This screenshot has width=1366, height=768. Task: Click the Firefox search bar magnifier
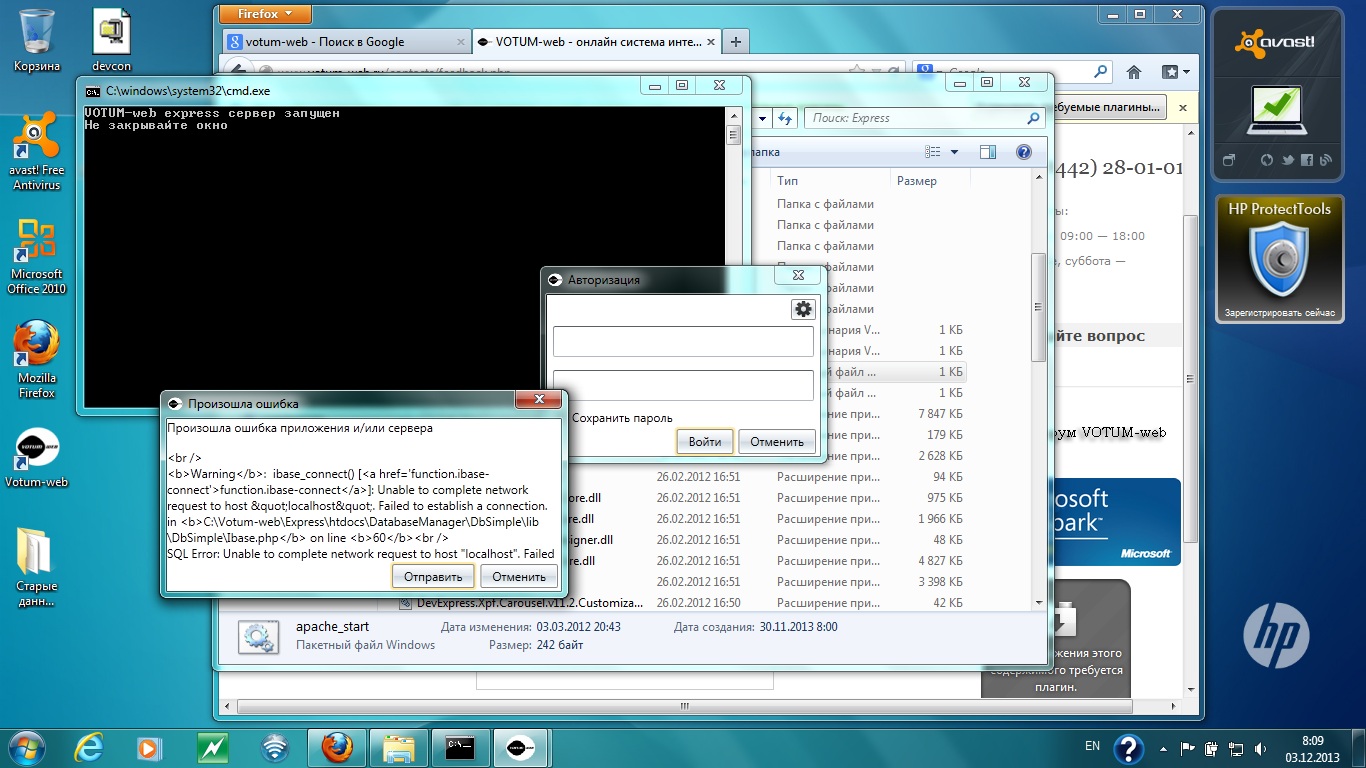[1100, 72]
